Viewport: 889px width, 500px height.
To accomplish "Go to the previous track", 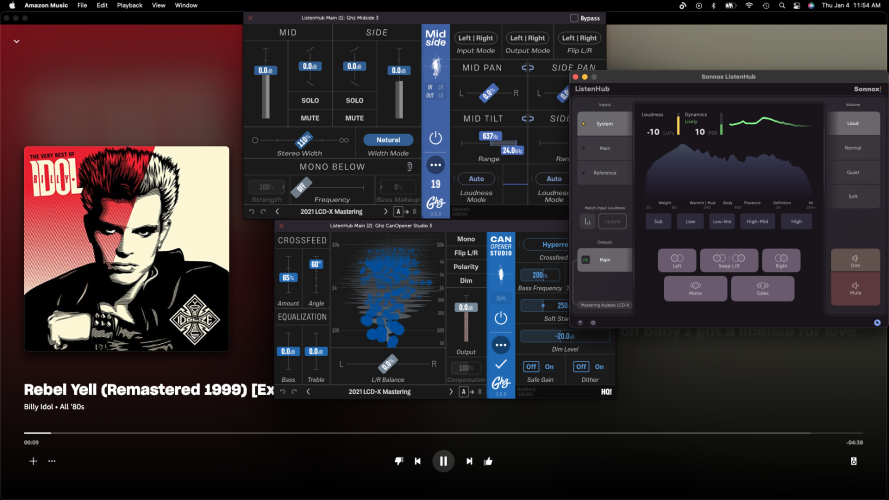I will coord(417,461).
